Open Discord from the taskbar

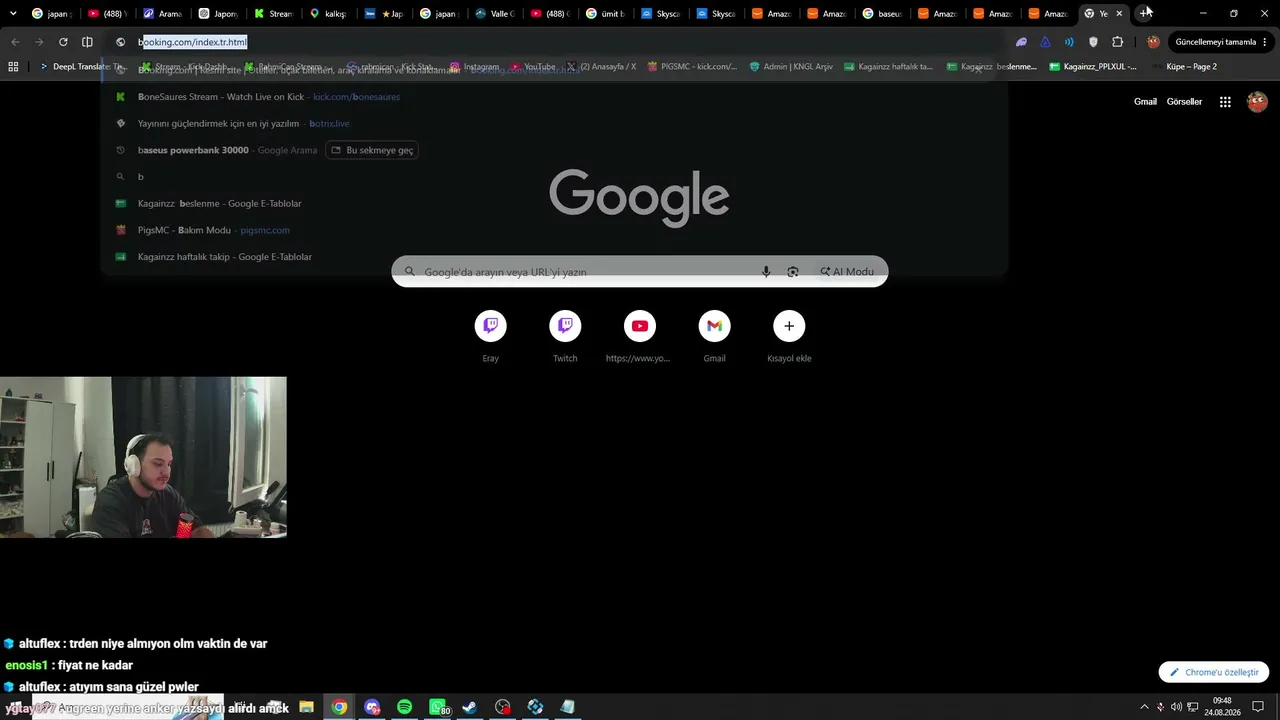click(x=372, y=707)
